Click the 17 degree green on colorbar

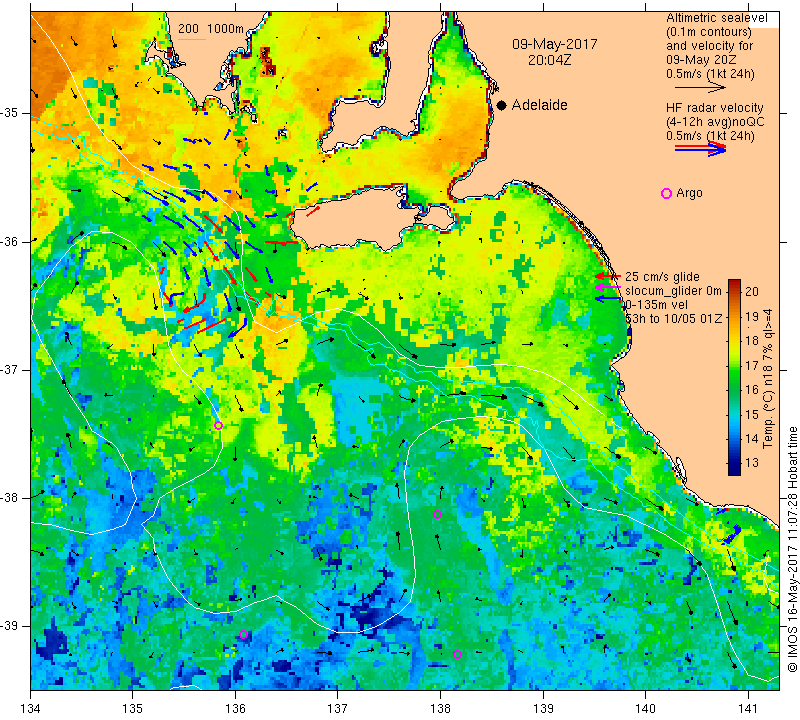[x=734, y=365]
